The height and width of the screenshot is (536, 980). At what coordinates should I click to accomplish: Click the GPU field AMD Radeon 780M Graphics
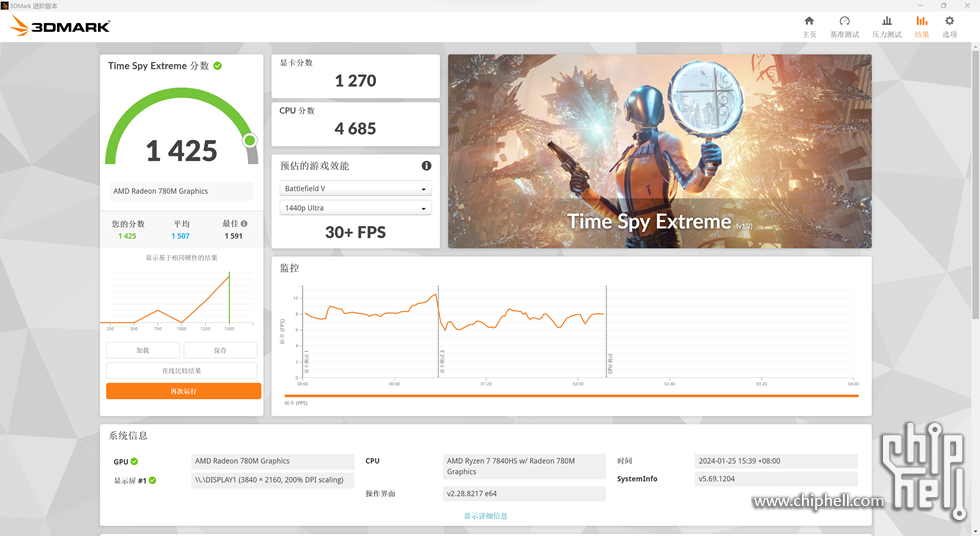[x=272, y=461]
